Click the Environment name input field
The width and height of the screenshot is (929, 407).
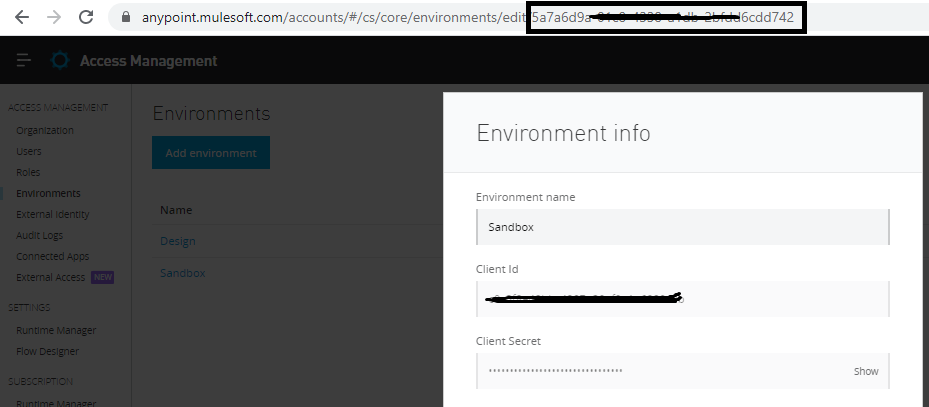(683, 227)
